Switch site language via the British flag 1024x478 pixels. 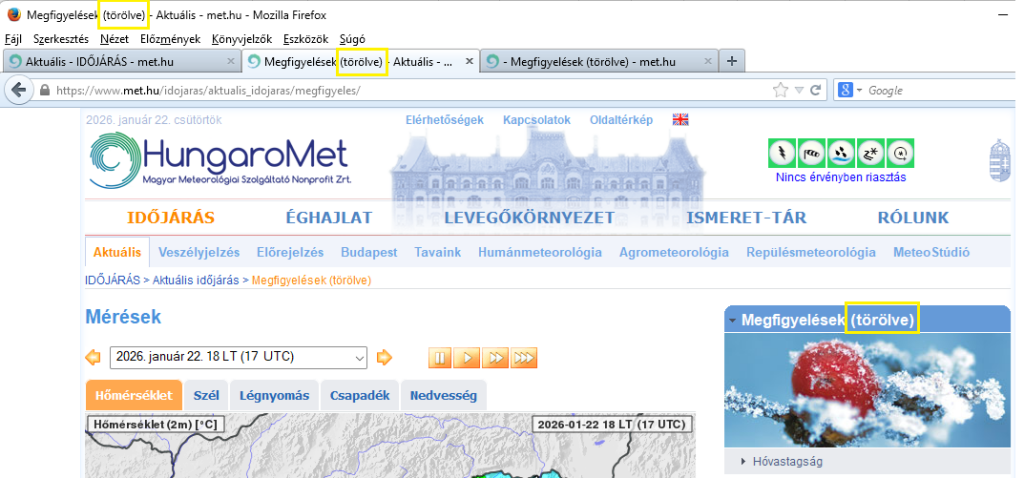[x=681, y=120]
